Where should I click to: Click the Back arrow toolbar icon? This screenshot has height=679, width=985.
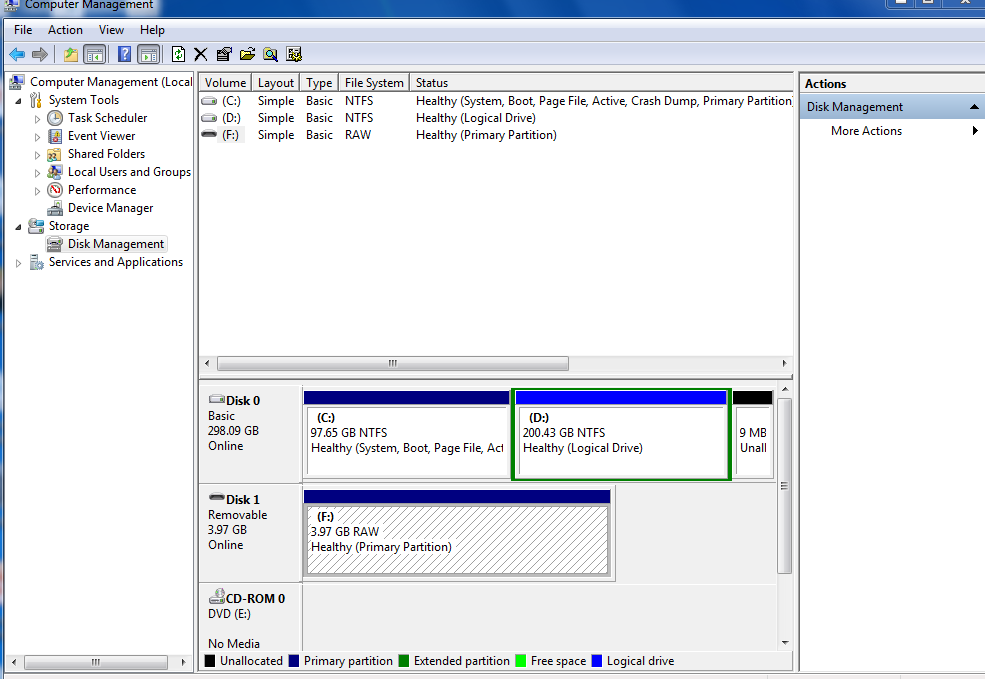(x=17, y=55)
